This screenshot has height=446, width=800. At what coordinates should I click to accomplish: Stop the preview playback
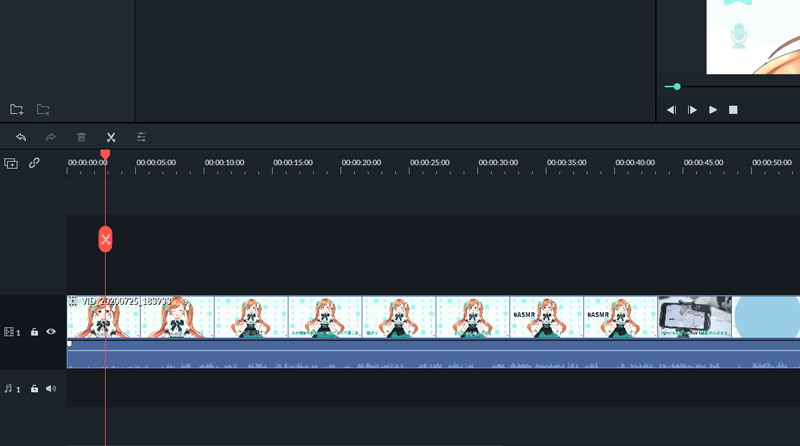tap(733, 110)
